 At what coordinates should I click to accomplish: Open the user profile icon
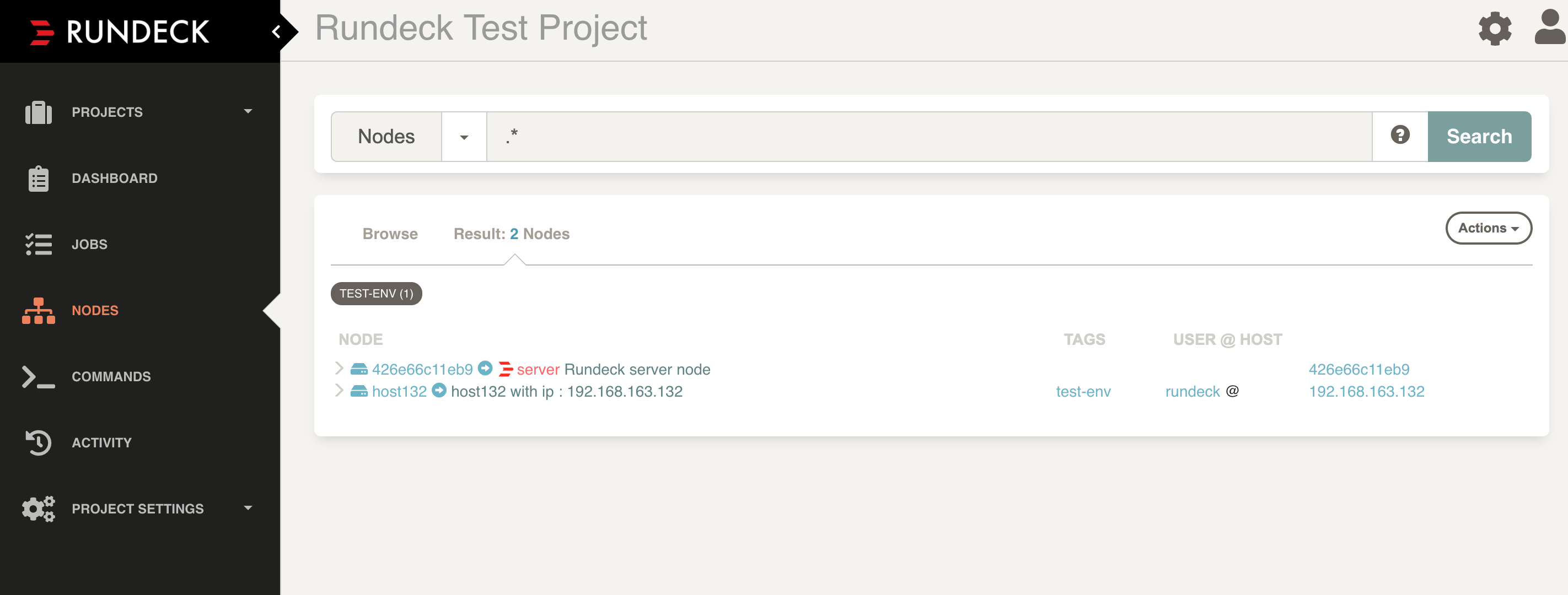(x=1550, y=28)
